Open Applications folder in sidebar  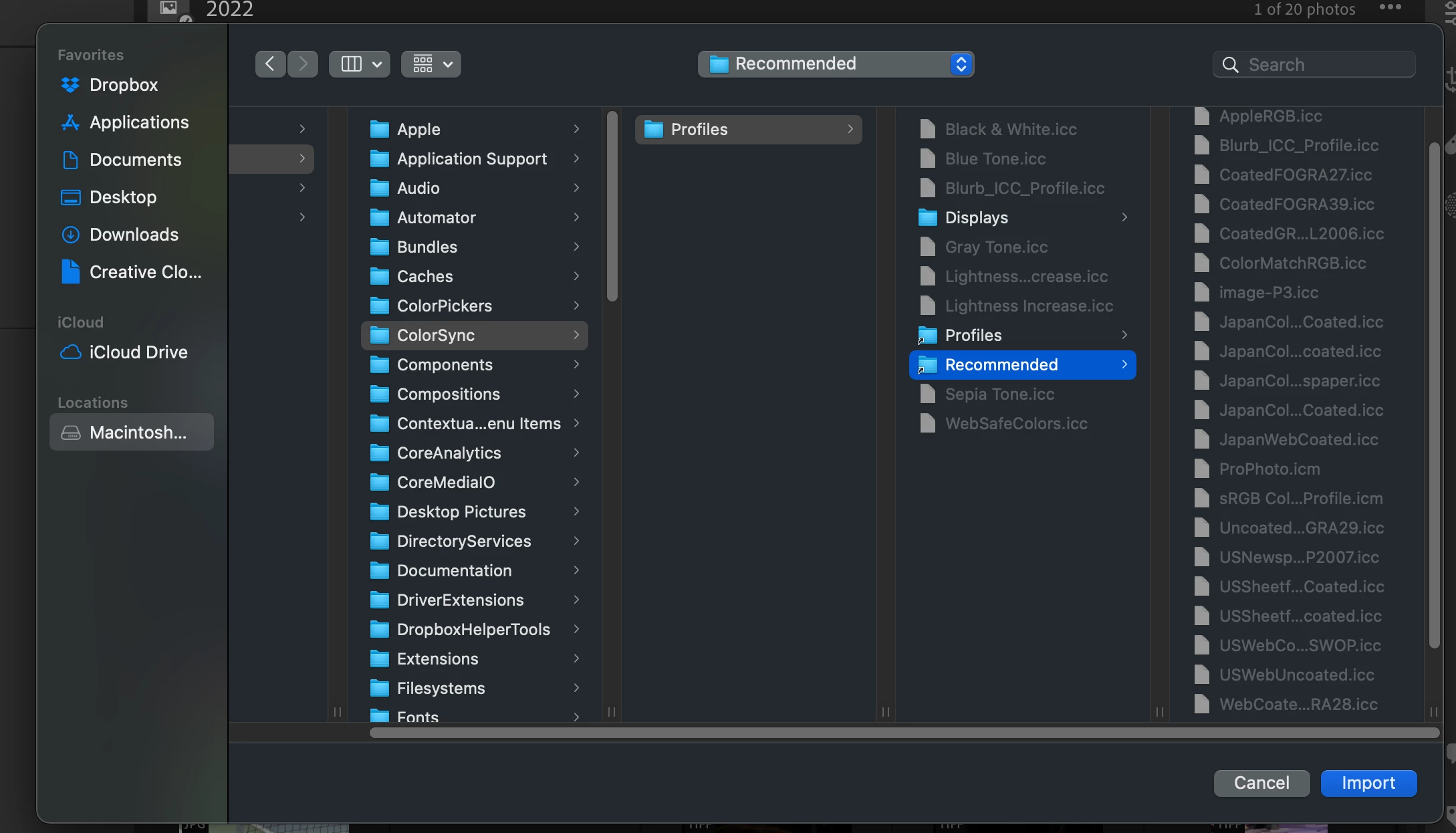click(138, 122)
